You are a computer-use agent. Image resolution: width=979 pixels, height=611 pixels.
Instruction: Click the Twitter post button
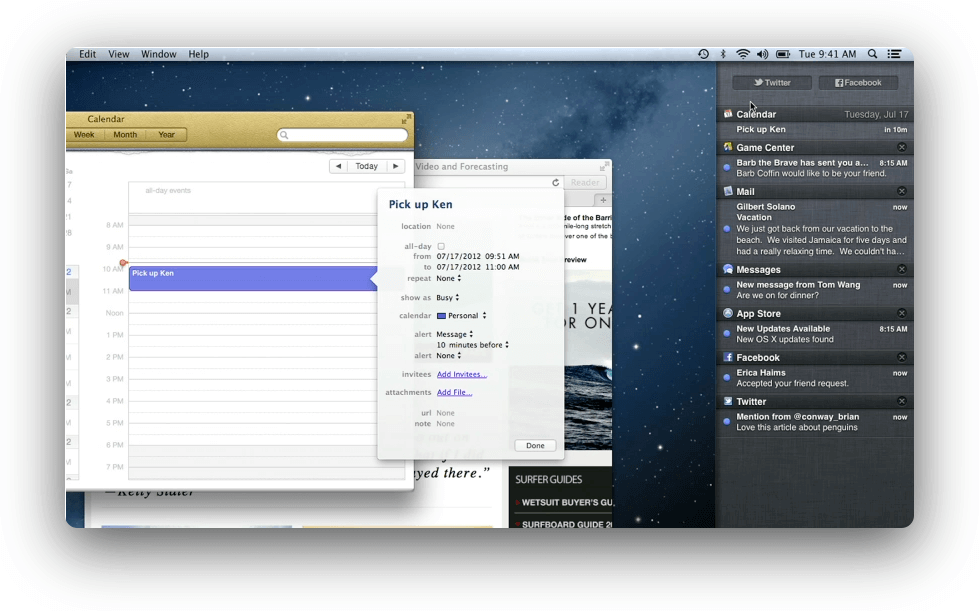(x=772, y=82)
